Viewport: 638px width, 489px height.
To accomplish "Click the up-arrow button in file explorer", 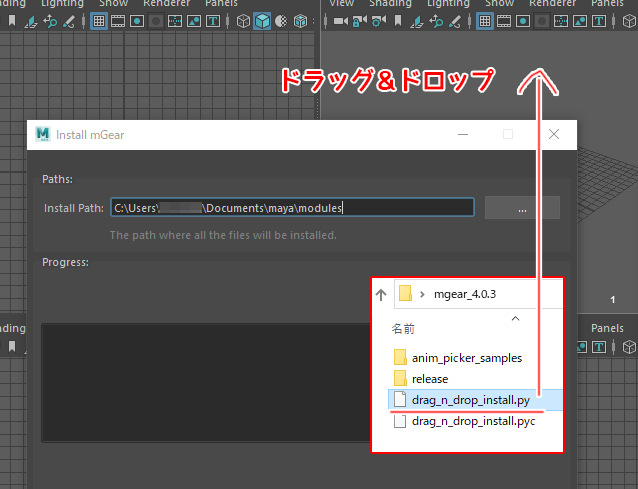I will point(381,294).
